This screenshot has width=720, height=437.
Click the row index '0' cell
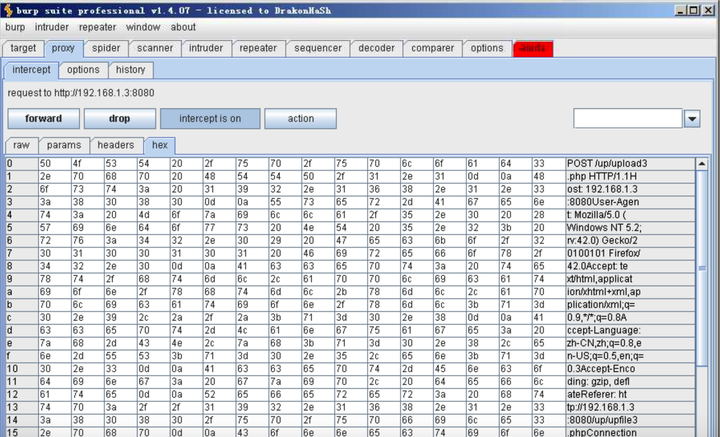(22, 163)
